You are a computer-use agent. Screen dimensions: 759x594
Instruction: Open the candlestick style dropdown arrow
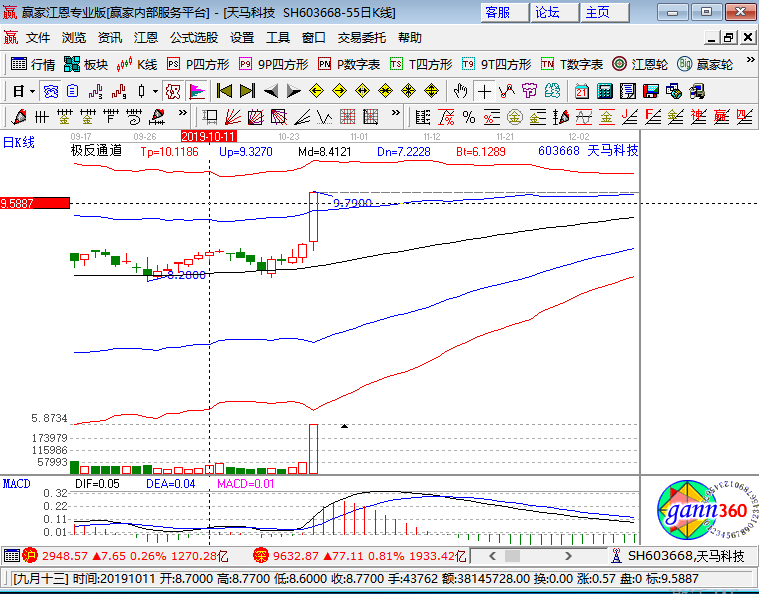155,91
